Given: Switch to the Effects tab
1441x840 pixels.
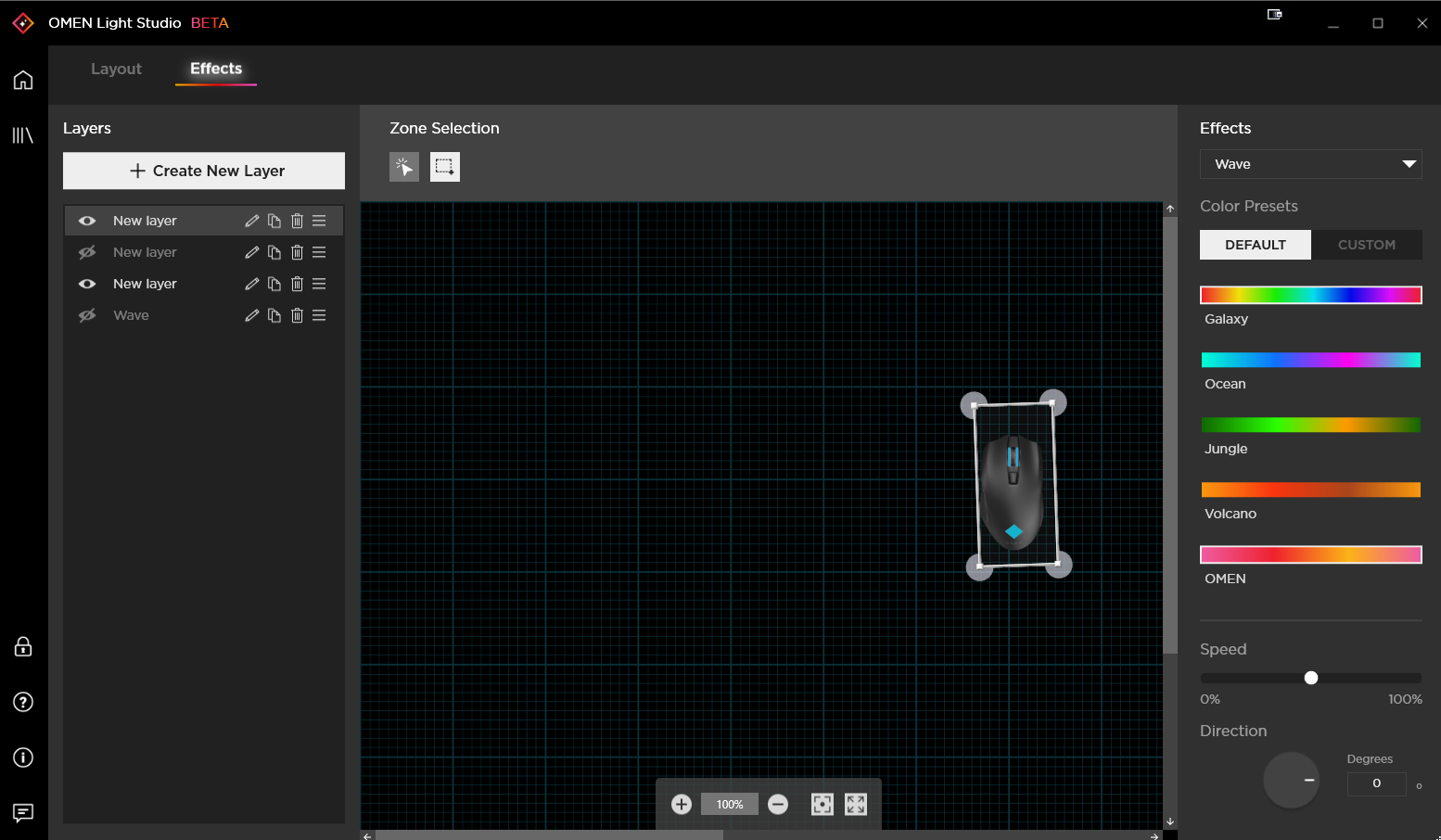Looking at the screenshot, I should click(x=216, y=69).
